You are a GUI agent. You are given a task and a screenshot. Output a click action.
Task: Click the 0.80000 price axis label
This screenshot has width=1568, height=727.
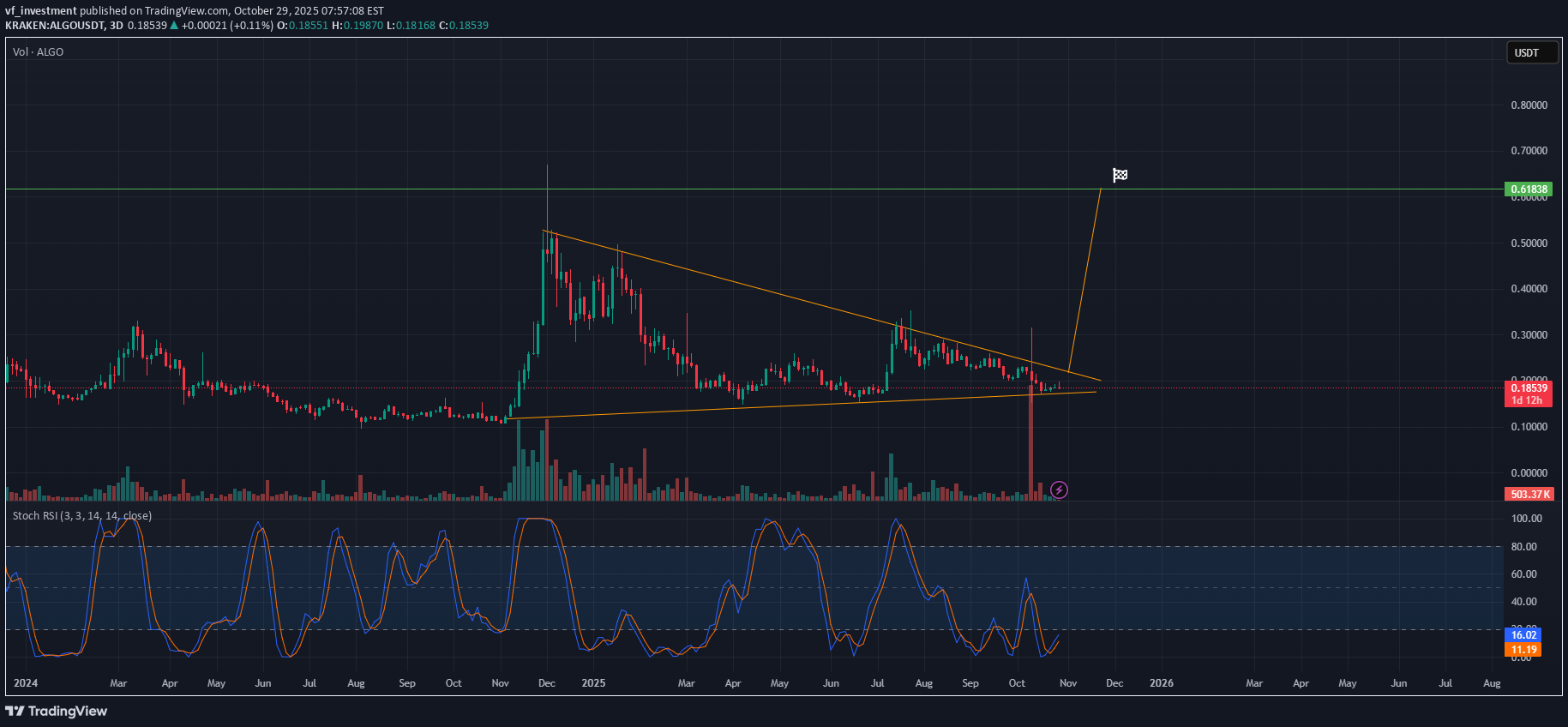[1529, 105]
